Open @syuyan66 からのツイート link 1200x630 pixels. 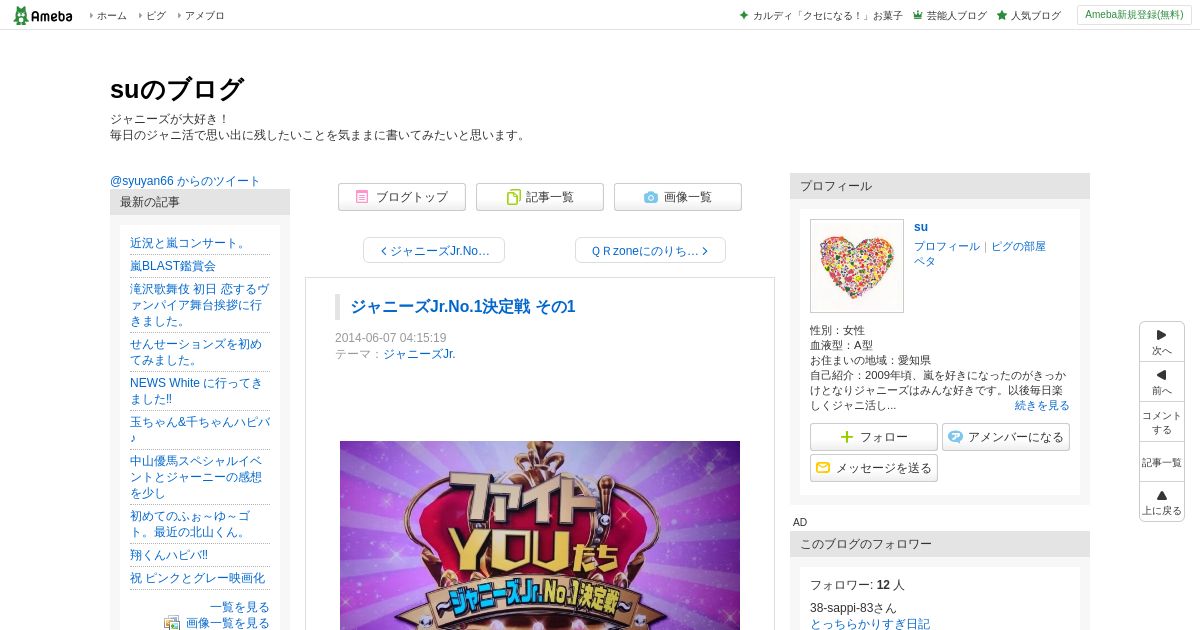pyautogui.click(x=185, y=181)
